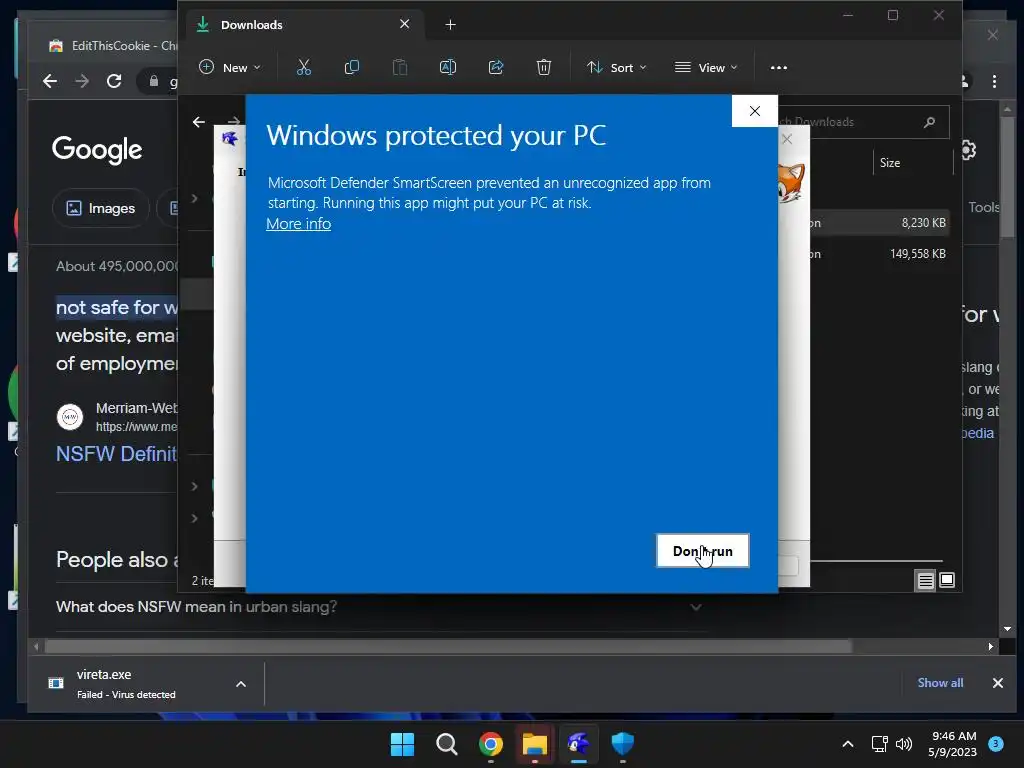Select the file row sized 8,230 KB
Image resolution: width=1024 pixels, height=768 pixels.
(x=881, y=223)
